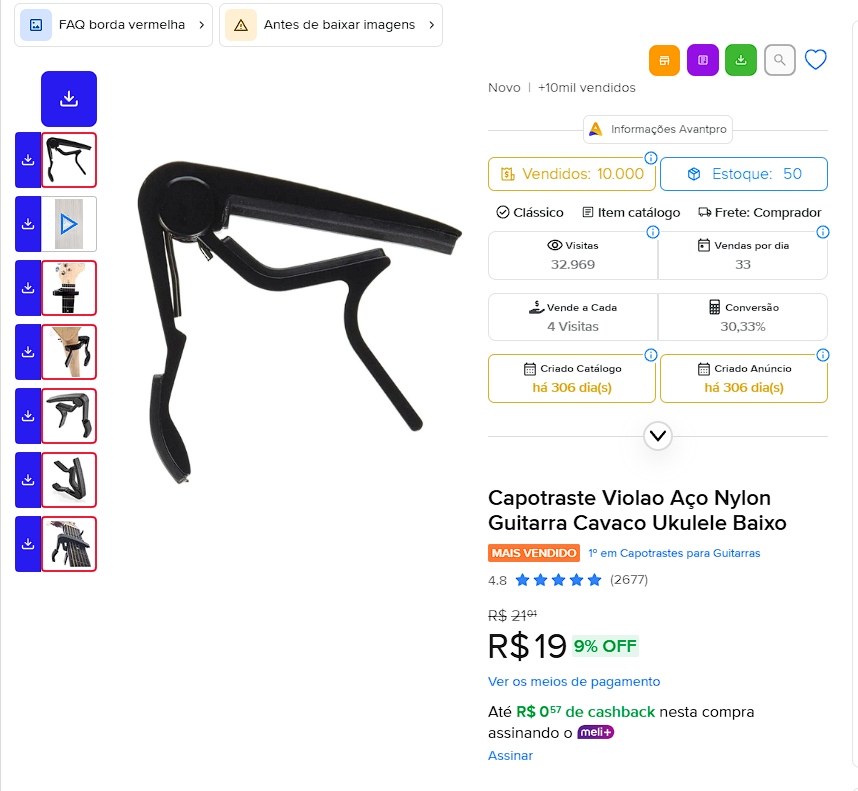Download the first capo thumbnail image
This screenshot has width=858, height=791.
[x=28, y=160]
